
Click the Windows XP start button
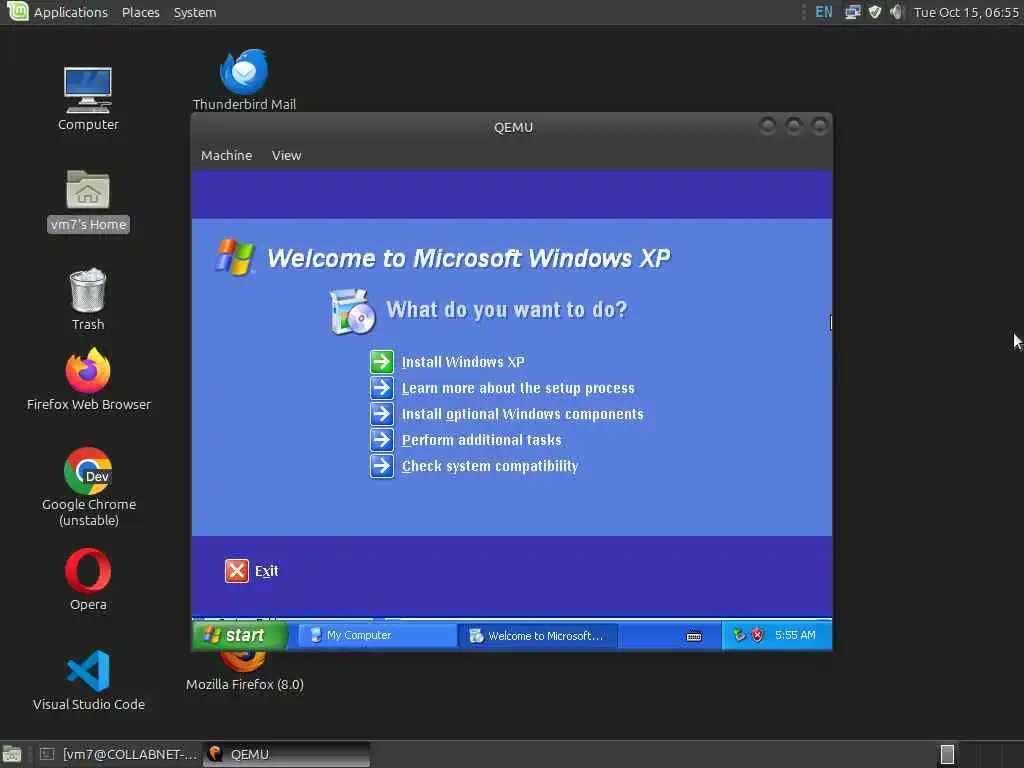click(240, 635)
